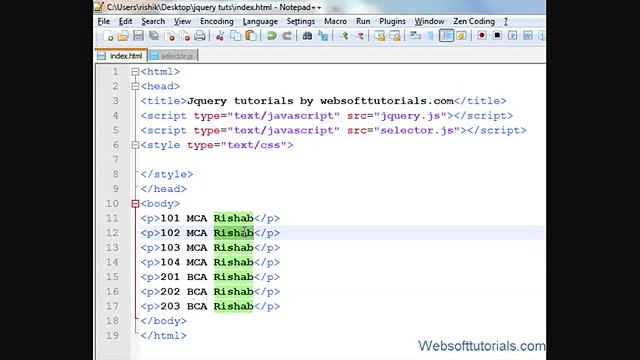Open the Macro menu
Screen dimensions: 640x360
(x=336, y=21)
